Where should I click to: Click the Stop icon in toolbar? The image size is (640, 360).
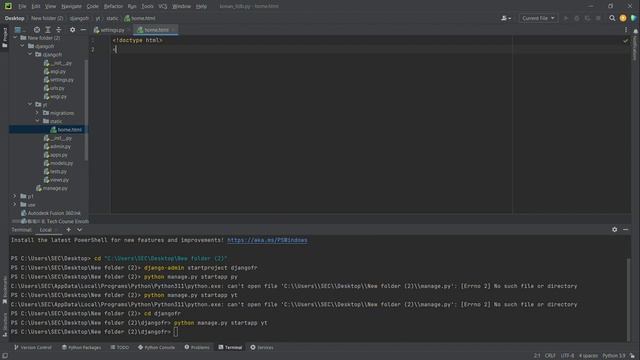598,18
